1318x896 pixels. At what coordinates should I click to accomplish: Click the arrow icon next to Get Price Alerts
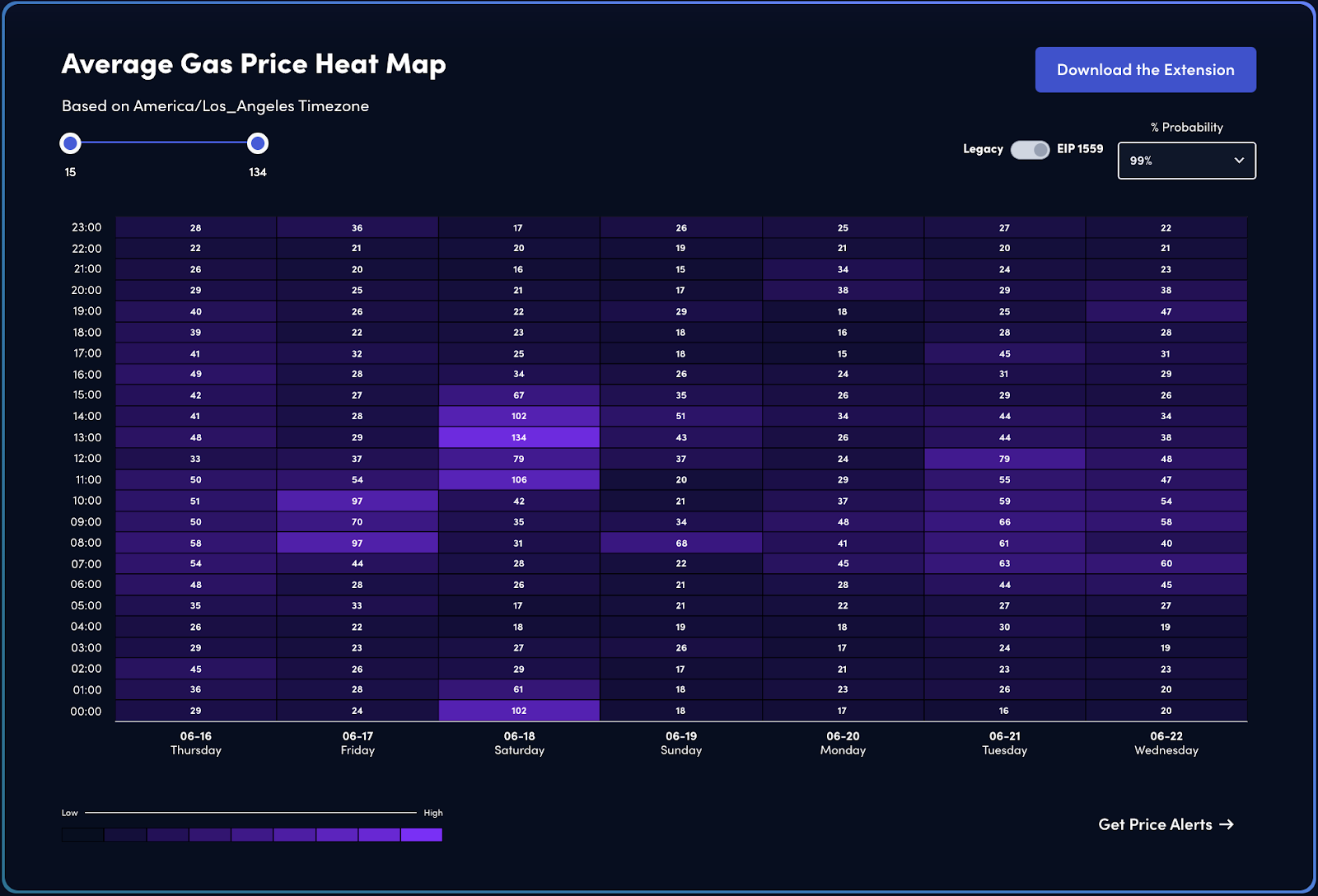1227,824
